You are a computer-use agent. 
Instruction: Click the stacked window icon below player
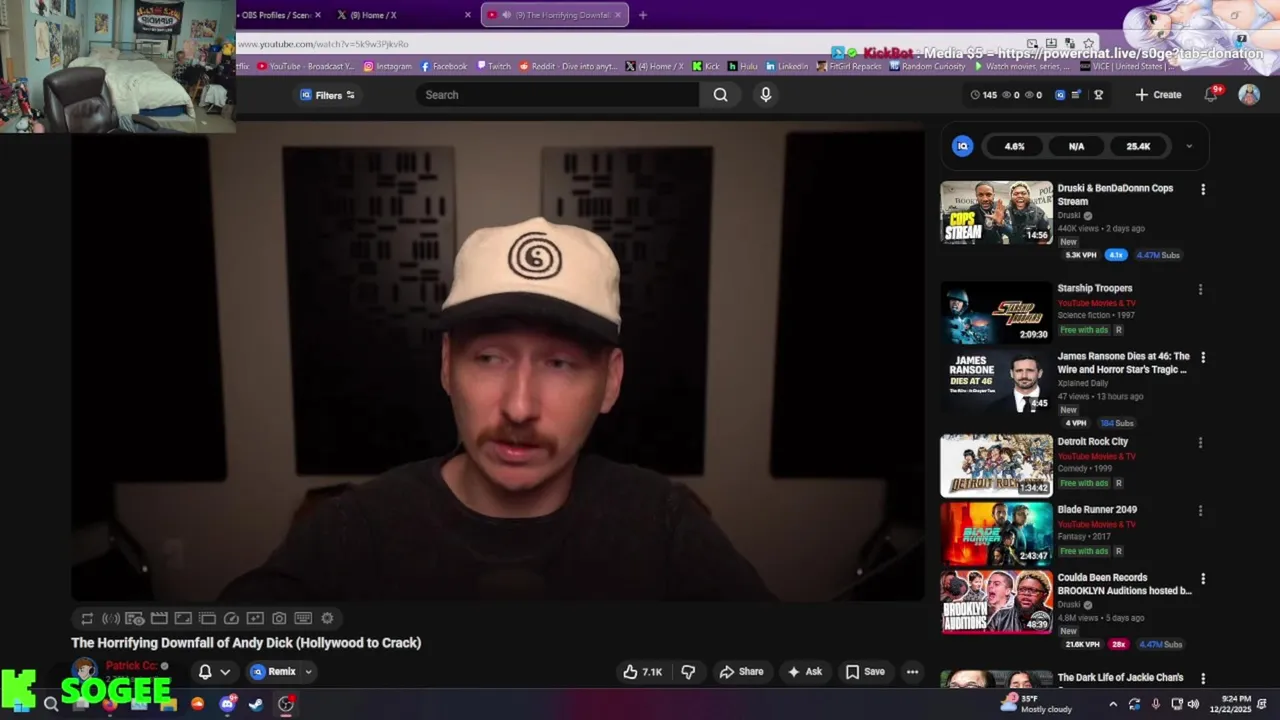tap(207, 619)
